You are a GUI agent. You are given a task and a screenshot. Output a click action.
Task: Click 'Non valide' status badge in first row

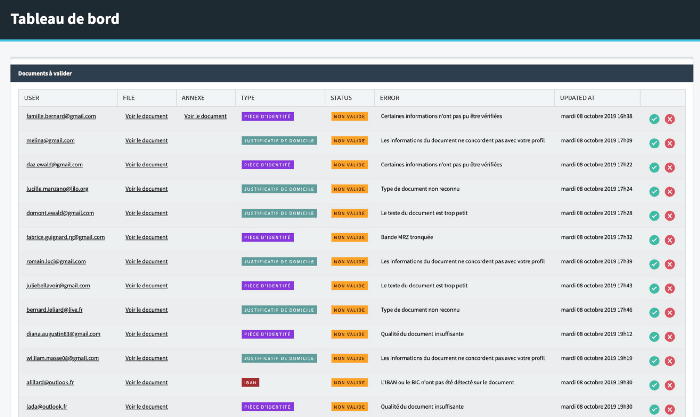click(348, 116)
